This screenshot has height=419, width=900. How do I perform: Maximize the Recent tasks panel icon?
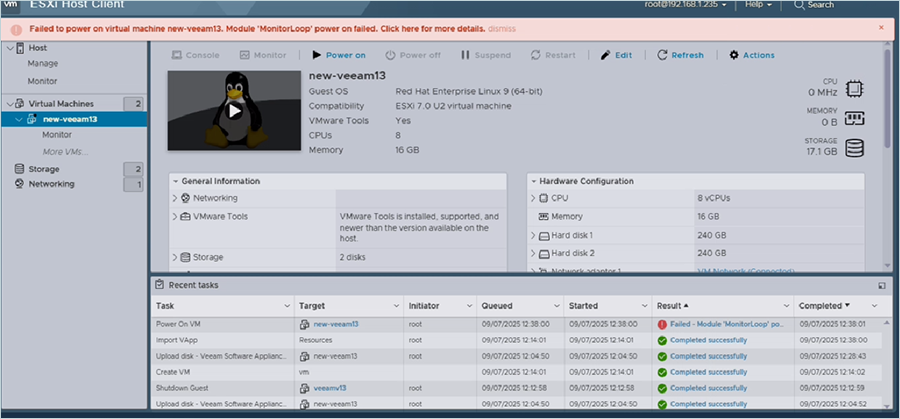point(881,285)
